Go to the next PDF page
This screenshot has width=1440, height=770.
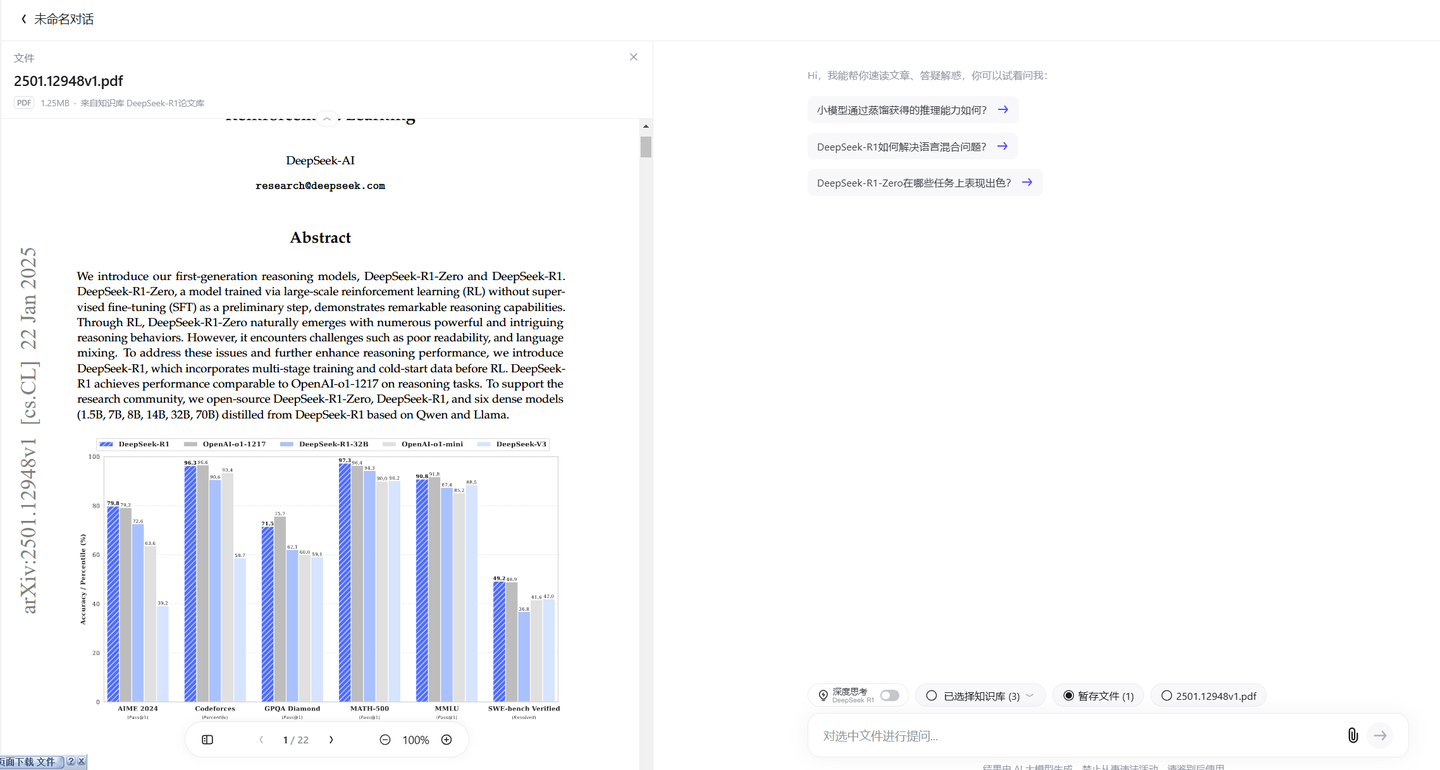[x=331, y=740]
